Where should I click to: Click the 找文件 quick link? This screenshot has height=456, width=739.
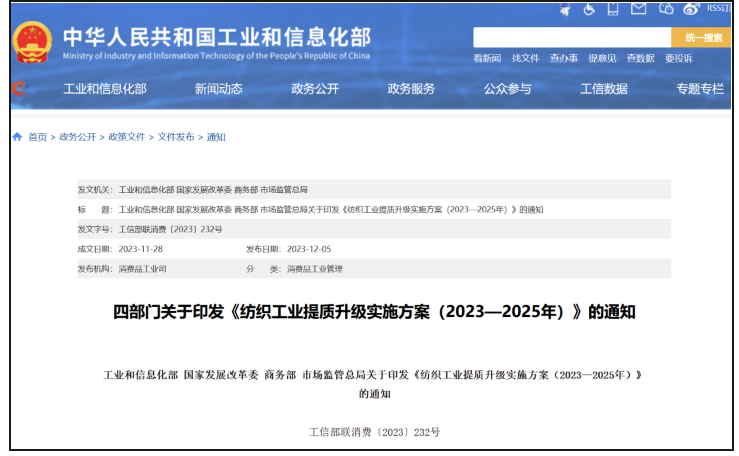526,59
